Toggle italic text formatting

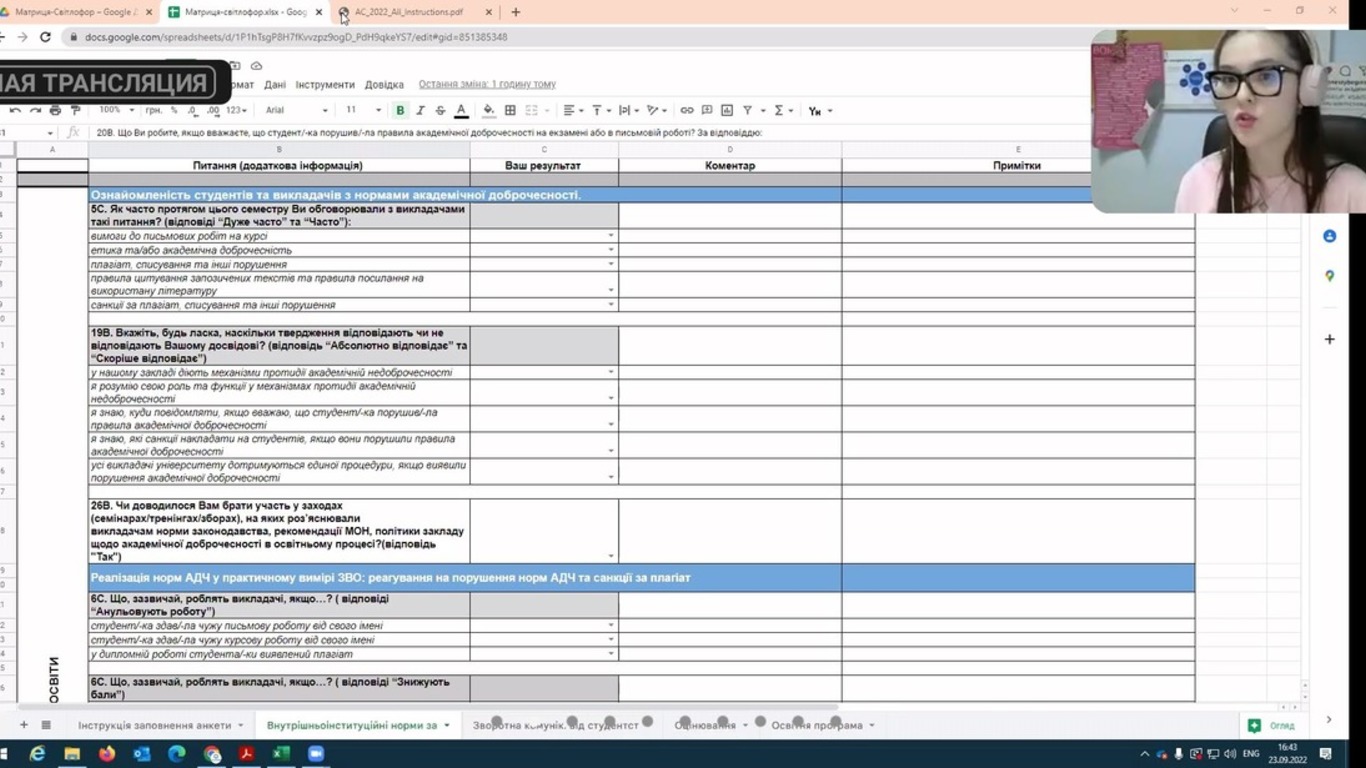[420, 111]
